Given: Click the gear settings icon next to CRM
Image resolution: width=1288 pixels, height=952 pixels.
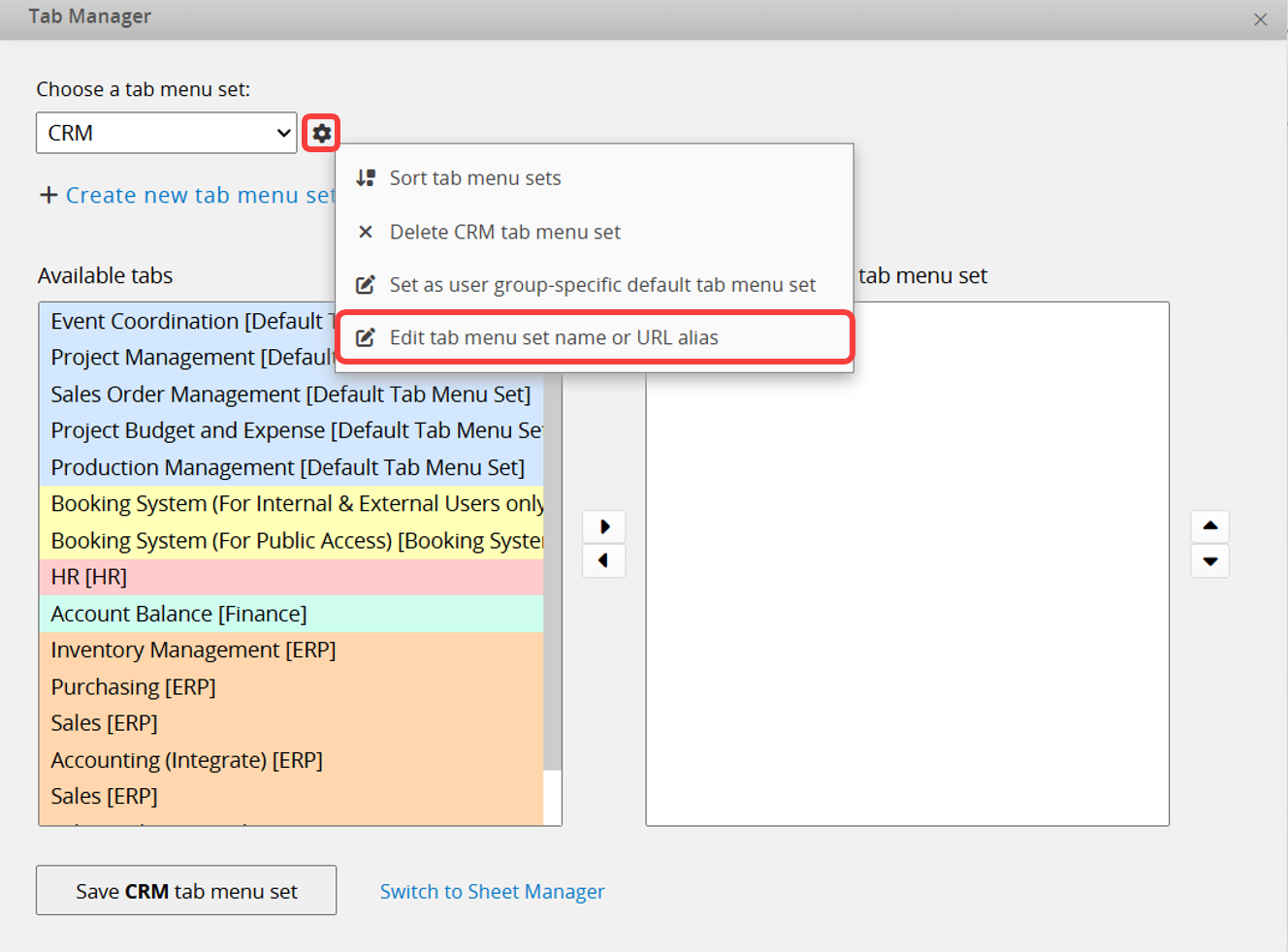Looking at the screenshot, I should [322, 133].
